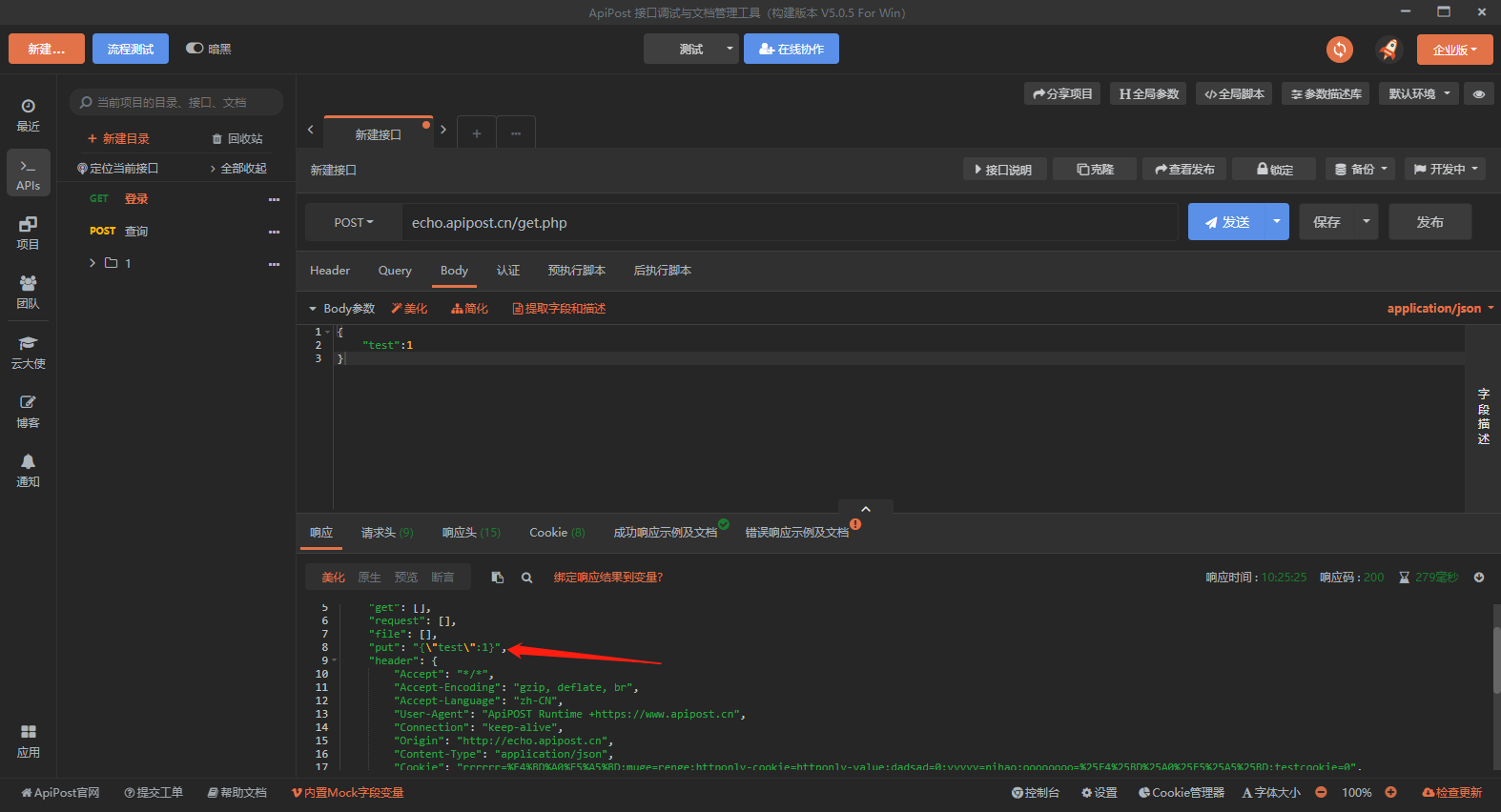Image resolution: width=1501 pixels, height=812 pixels.
Task: Open the 项目 project sidebar icon
Action: [29, 233]
